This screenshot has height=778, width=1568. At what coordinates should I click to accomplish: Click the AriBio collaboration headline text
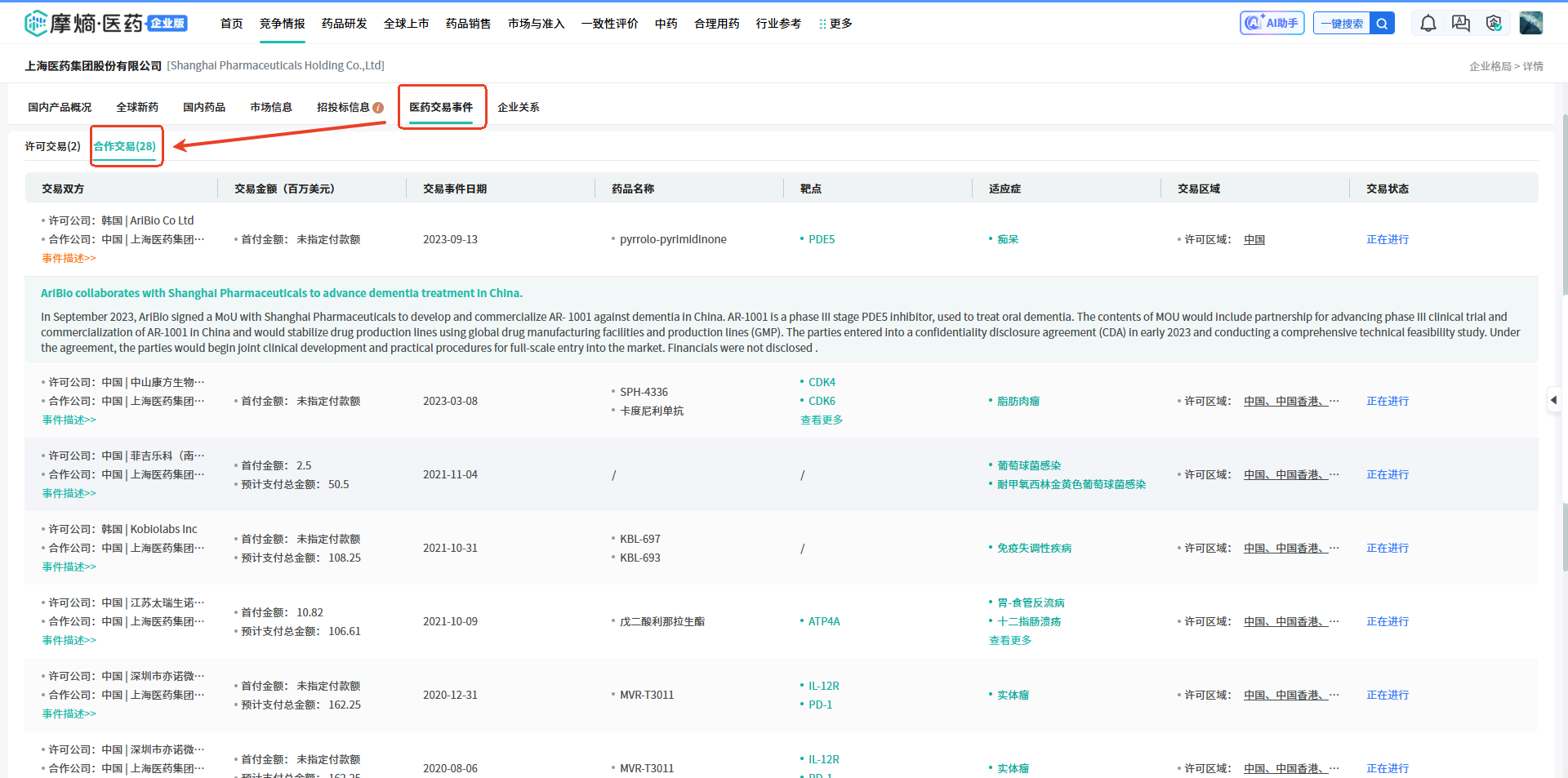(282, 293)
